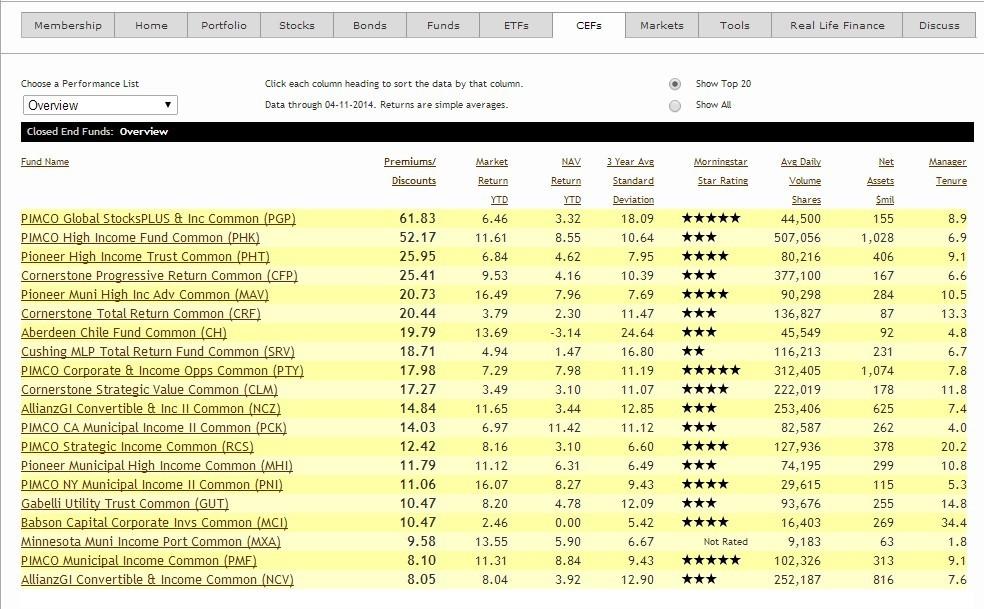This screenshot has height=609, width=984.
Task: Click the five-star rating in PTY row
Action: pos(711,370)
